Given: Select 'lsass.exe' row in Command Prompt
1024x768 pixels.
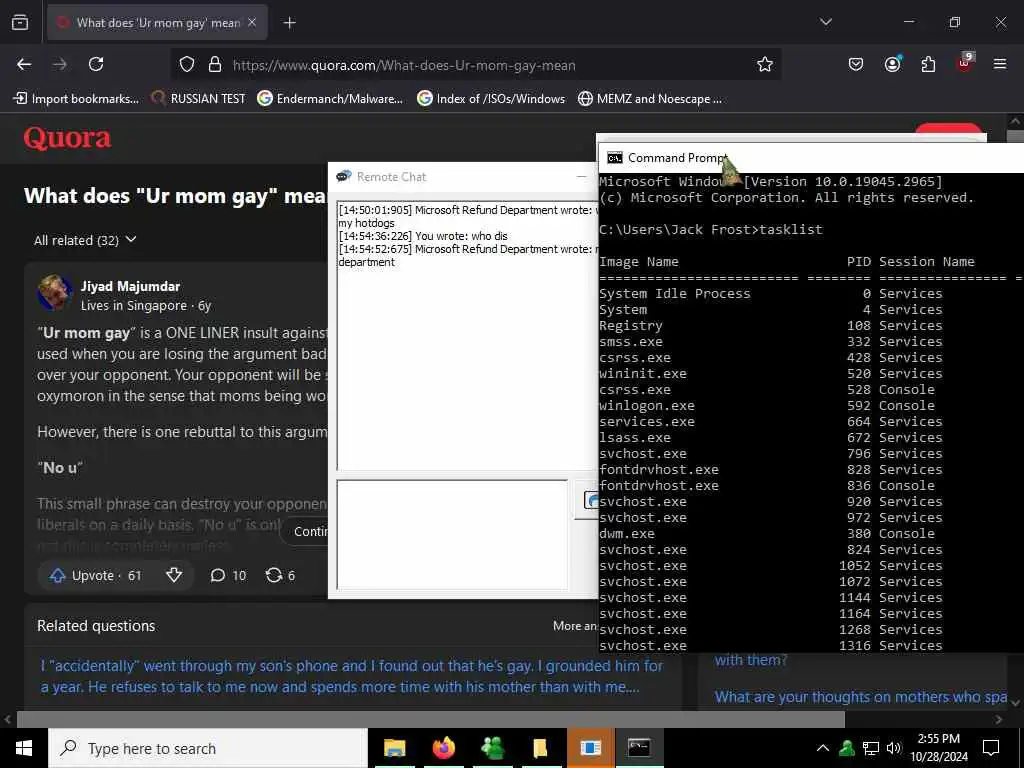Looking at the screenshot, I should 771,438.
